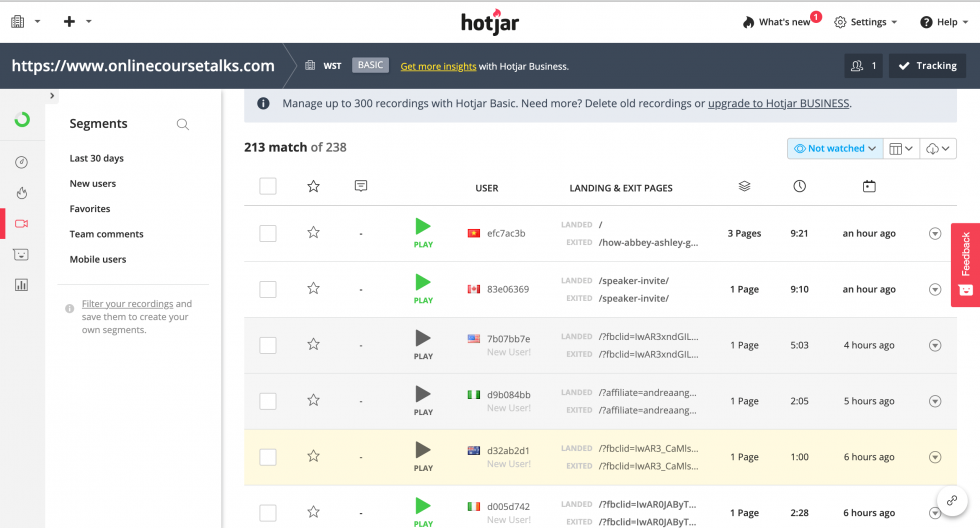This screenshot has height=528, width=980.
Task: Open the organization building icon menu
Action: click(18, 21)
